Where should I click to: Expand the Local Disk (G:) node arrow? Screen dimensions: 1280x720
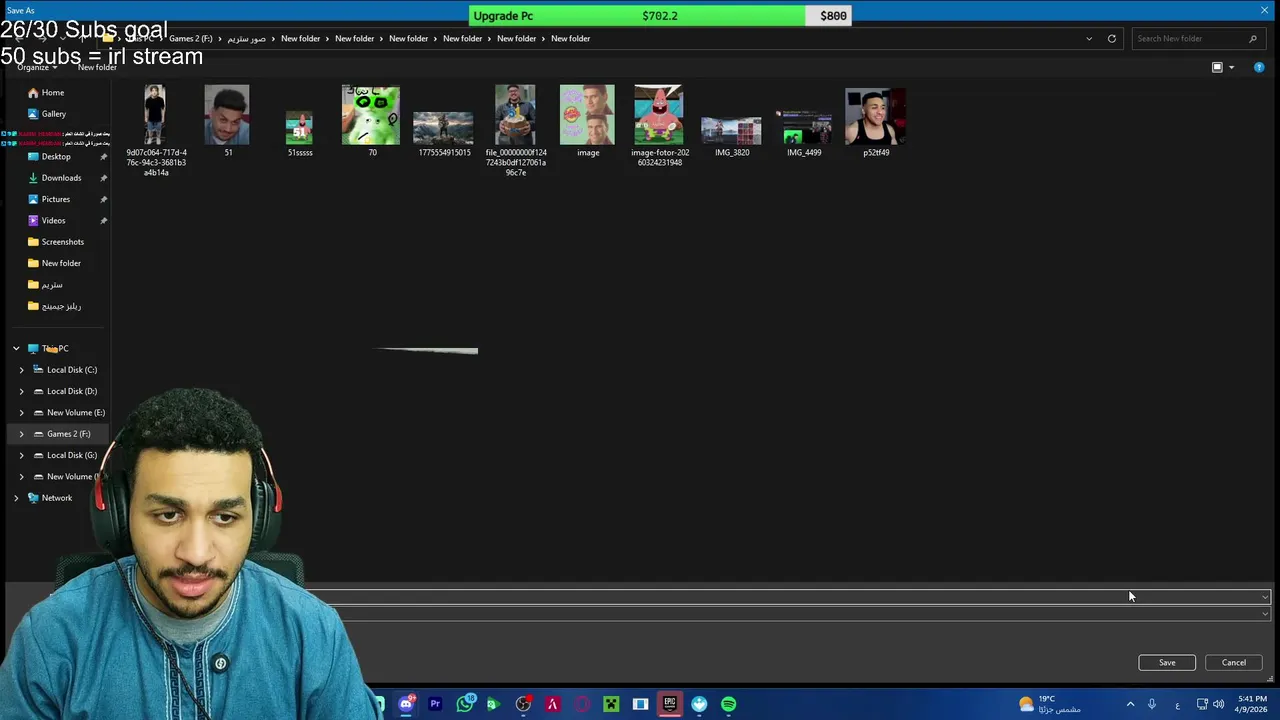[21, 455]
